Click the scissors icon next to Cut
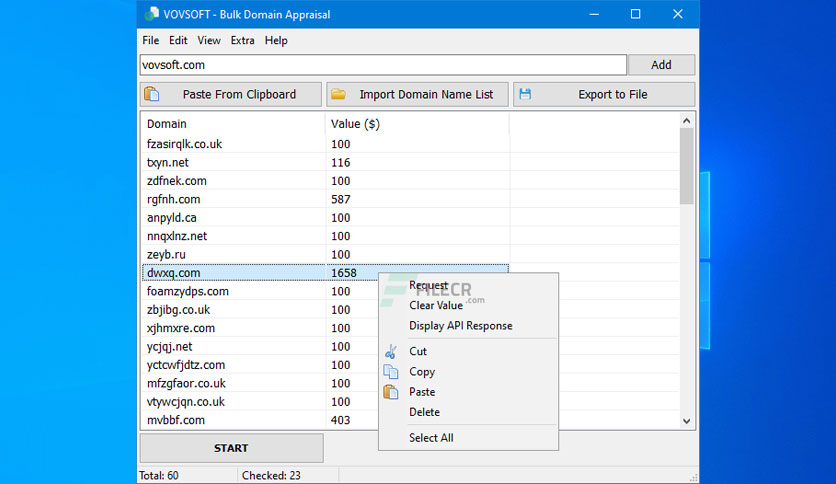836x484 pixels. coord(391,351)
